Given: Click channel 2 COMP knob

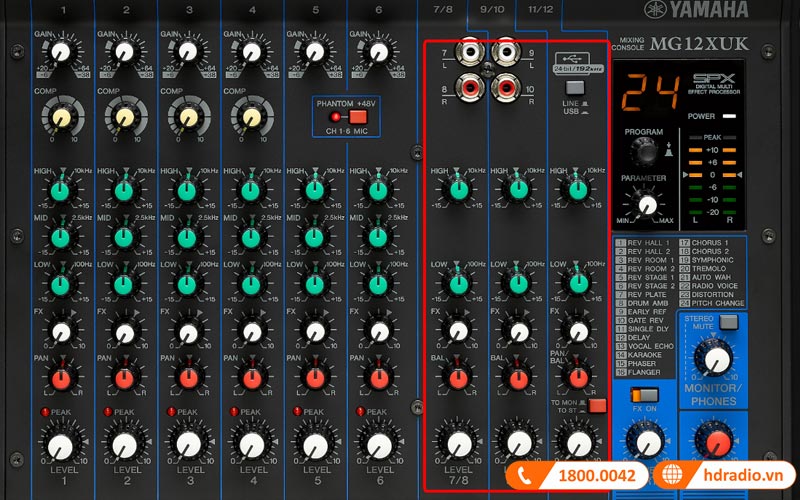Looking at the screenshot, I should click(125, 117).
